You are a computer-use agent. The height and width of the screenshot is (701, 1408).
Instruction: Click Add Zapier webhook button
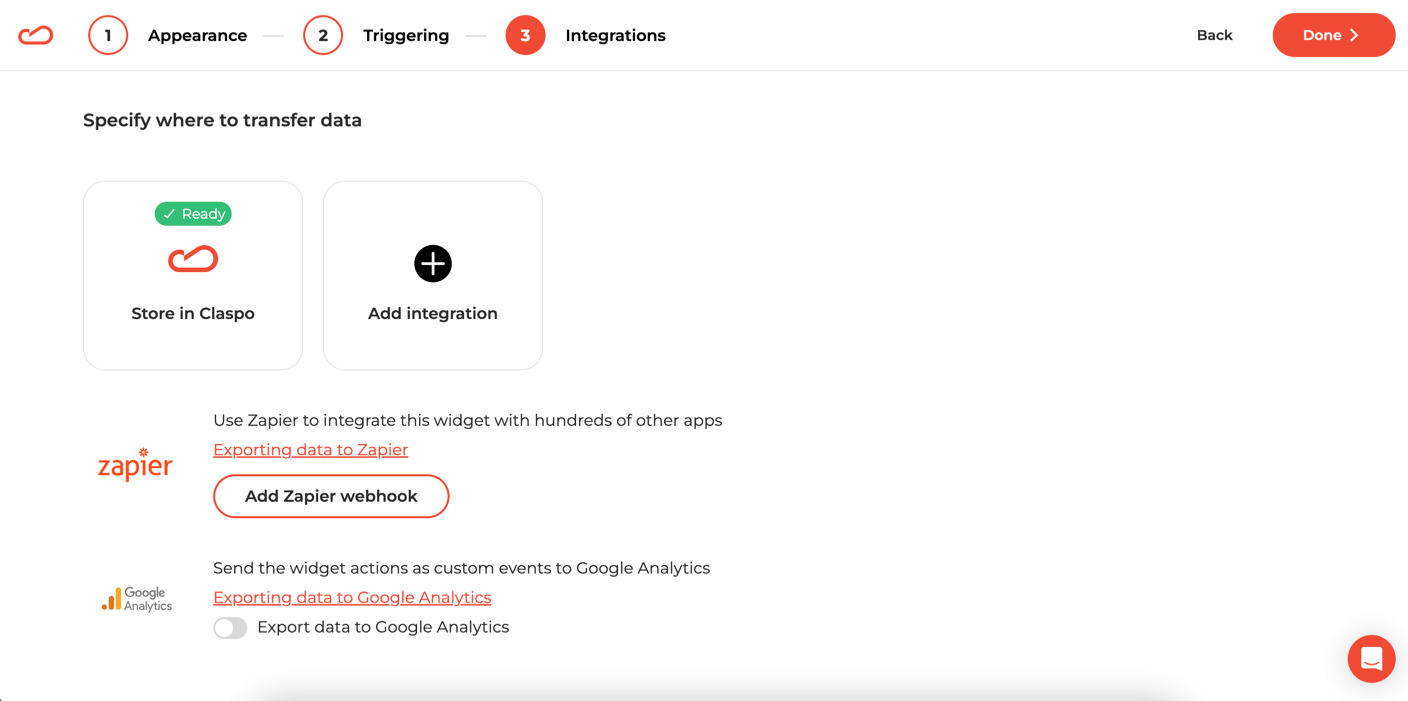point(331,496)
